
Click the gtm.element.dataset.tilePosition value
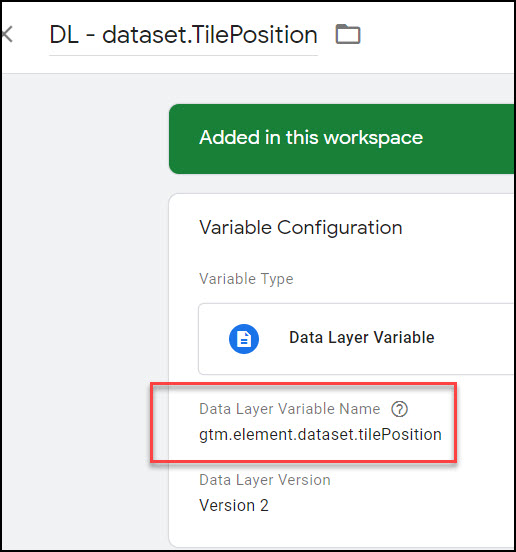point(320,434)
